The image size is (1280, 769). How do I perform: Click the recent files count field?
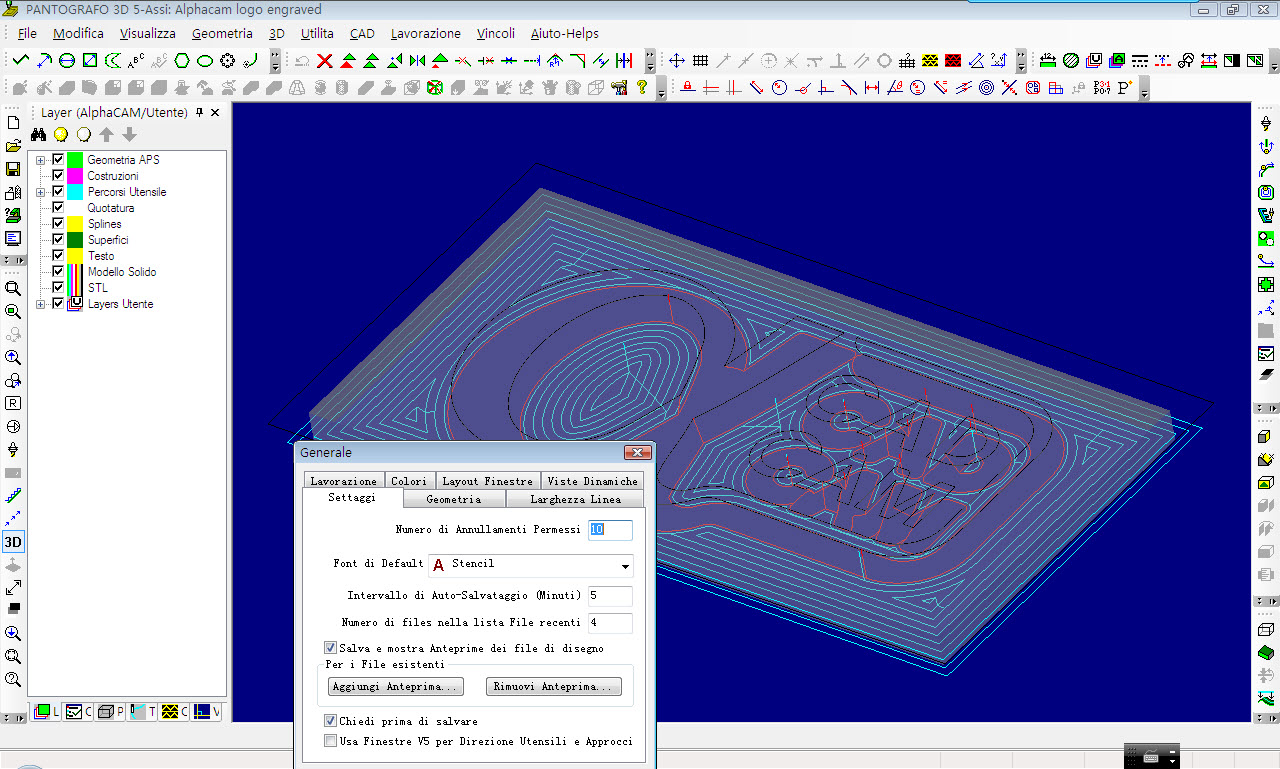point(610,623)
